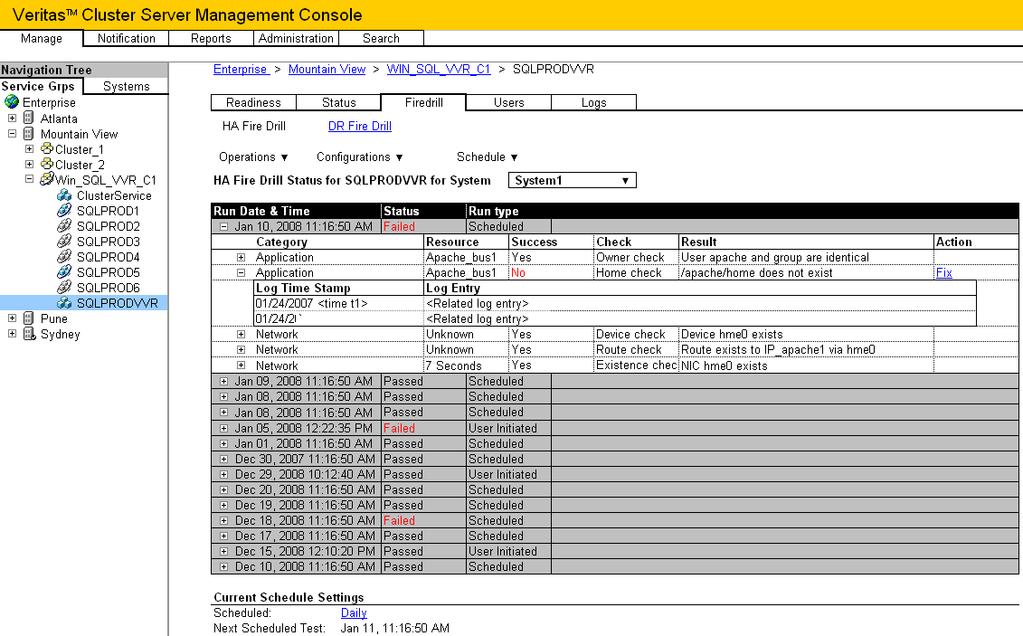Collapse the Mountain View tree node

pyautogui.click(x=12, y=133)
